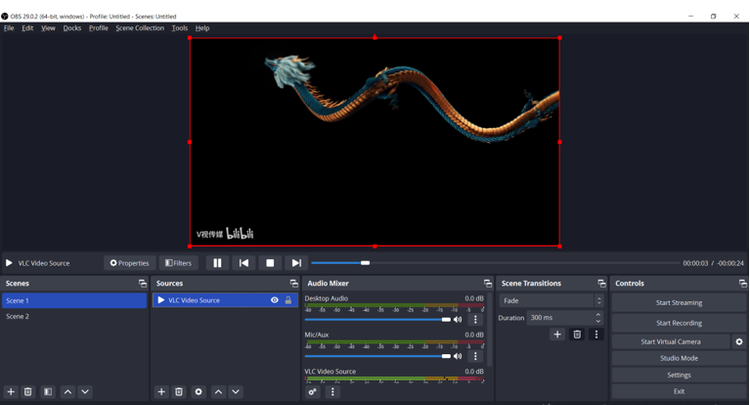Add a new scene with plus icon
750x405 pixels.
pyautogui.click(x=11, y=392)
